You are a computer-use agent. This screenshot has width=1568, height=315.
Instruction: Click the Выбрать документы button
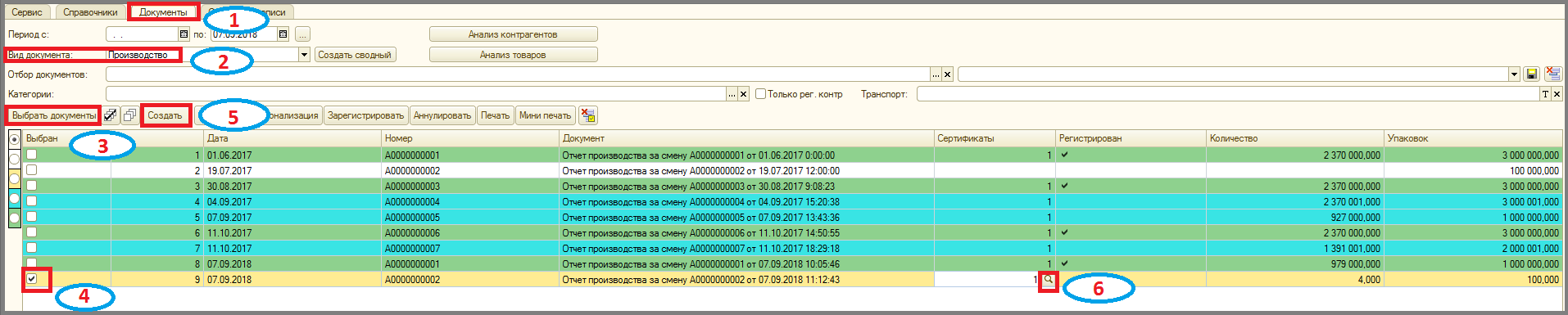pos(54,115)
